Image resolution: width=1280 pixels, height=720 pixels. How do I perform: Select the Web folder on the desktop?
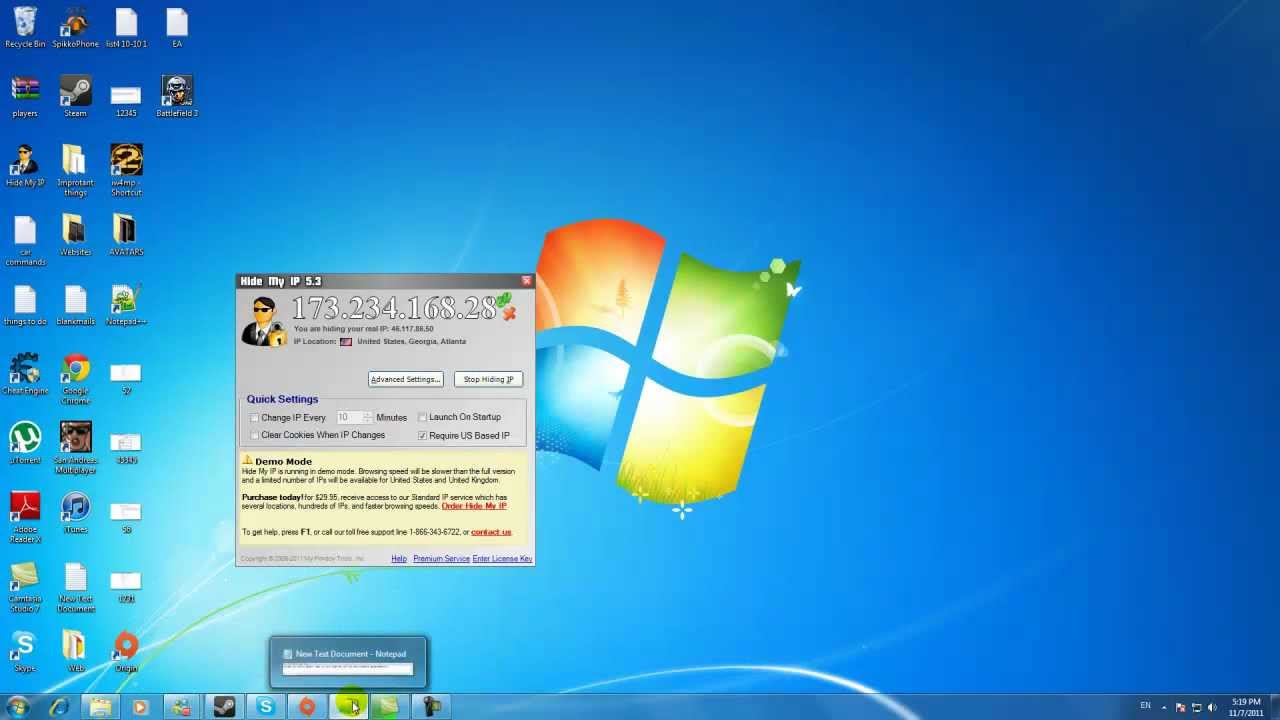click(x=75, y=650)
